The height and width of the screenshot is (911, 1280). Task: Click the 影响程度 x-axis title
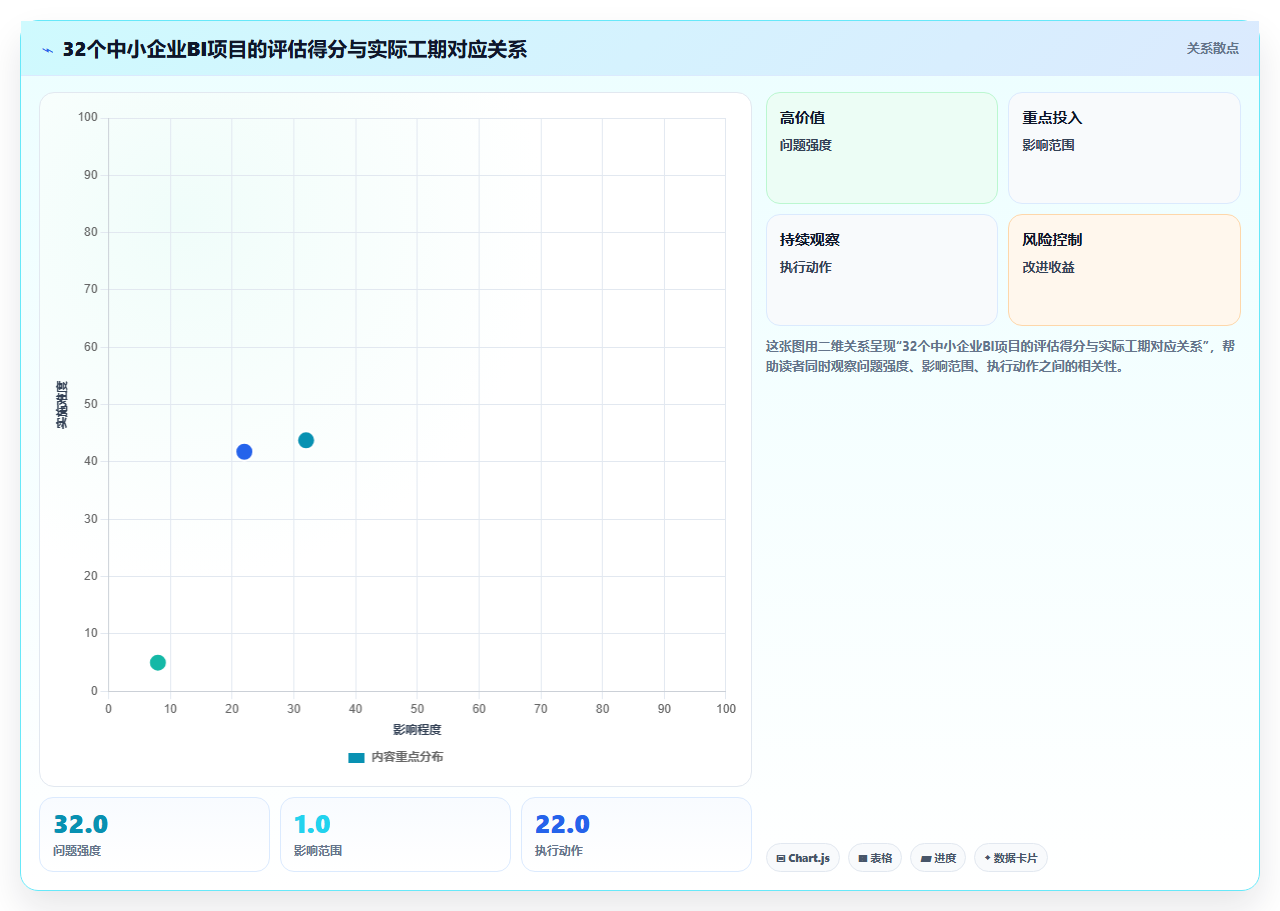click(x=417, y=729)
